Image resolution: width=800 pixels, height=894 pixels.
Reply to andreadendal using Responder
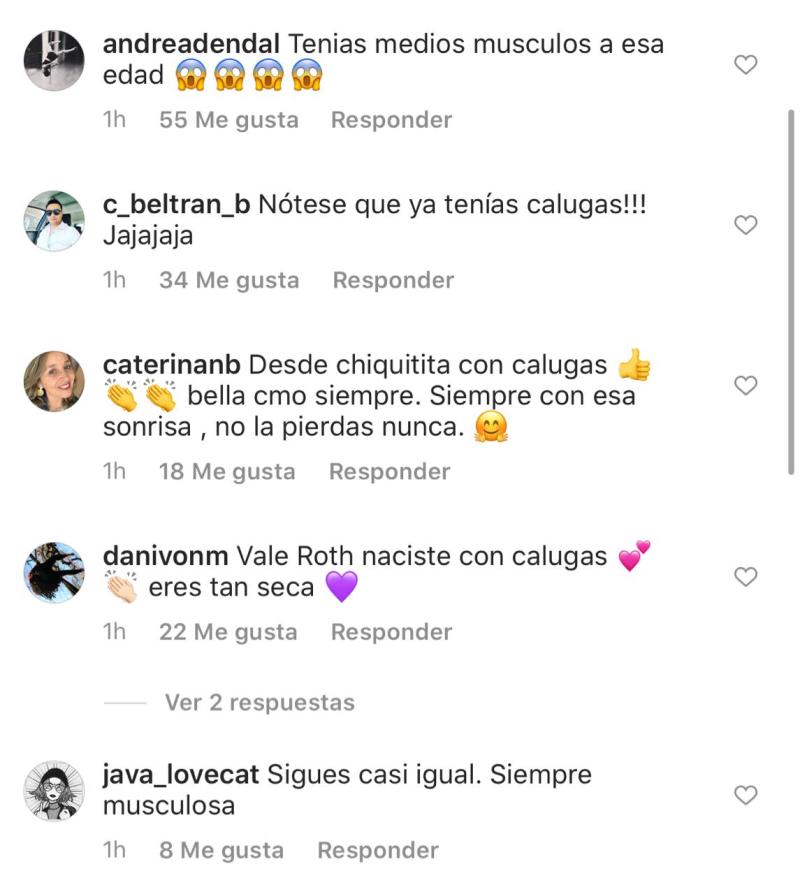(x=392, y=120)
